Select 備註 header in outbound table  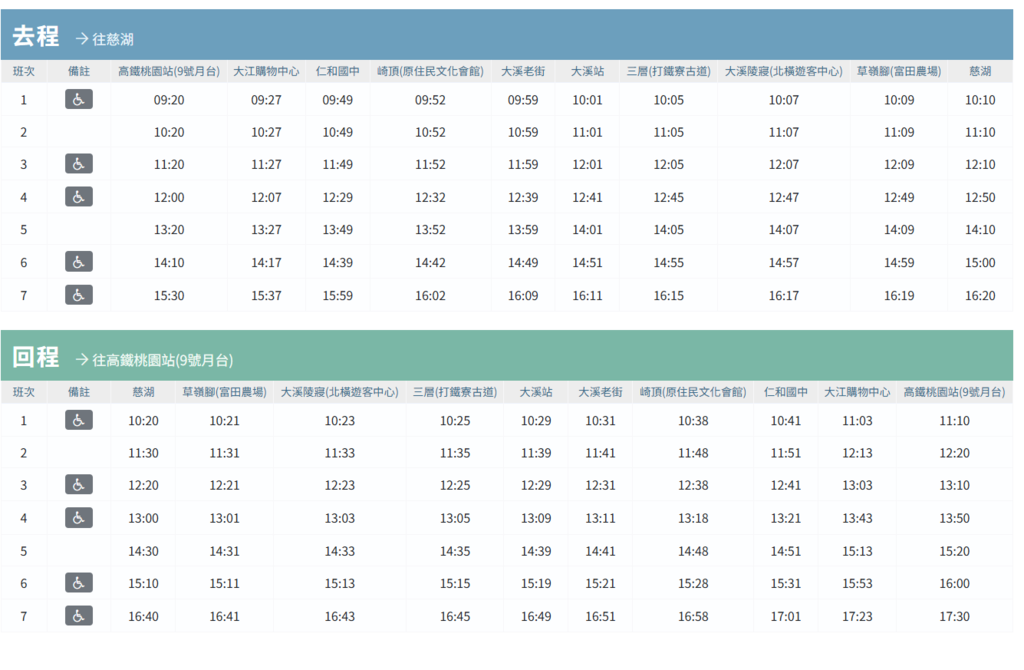[x=79, y=71]
